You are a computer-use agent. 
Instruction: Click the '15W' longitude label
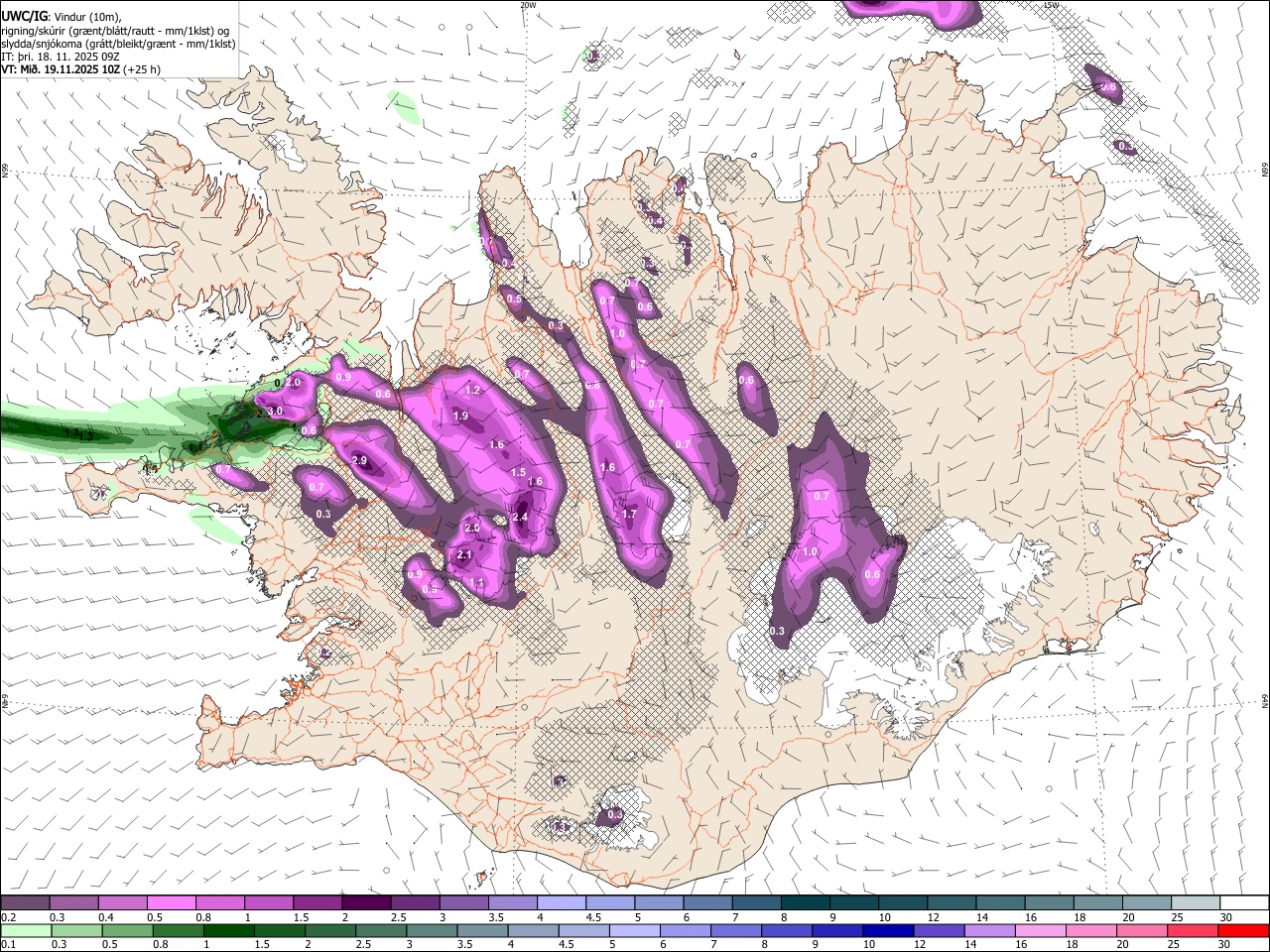(x=1052, y=5)
